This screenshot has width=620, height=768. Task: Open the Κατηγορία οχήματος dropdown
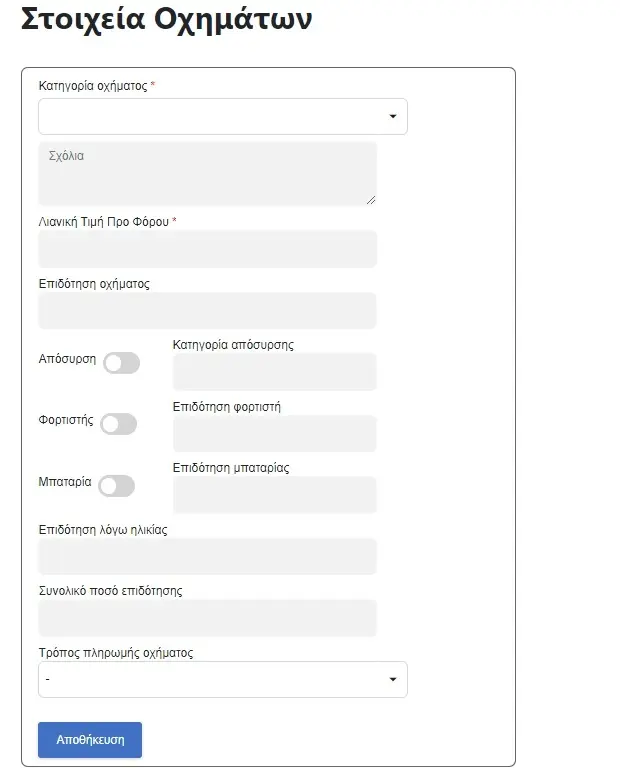coord(222,116)
